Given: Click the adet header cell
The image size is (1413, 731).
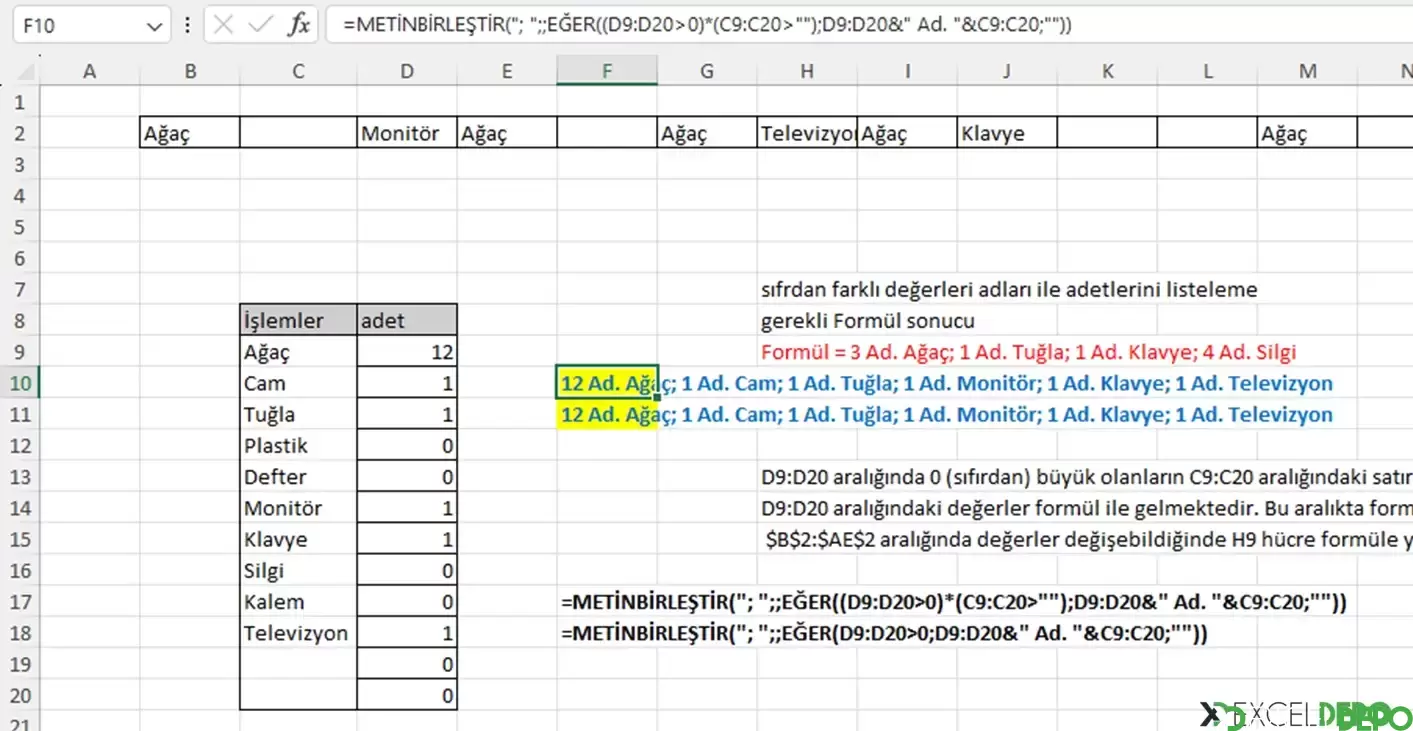Looking at the screenshot, I should tap(407, 320).
